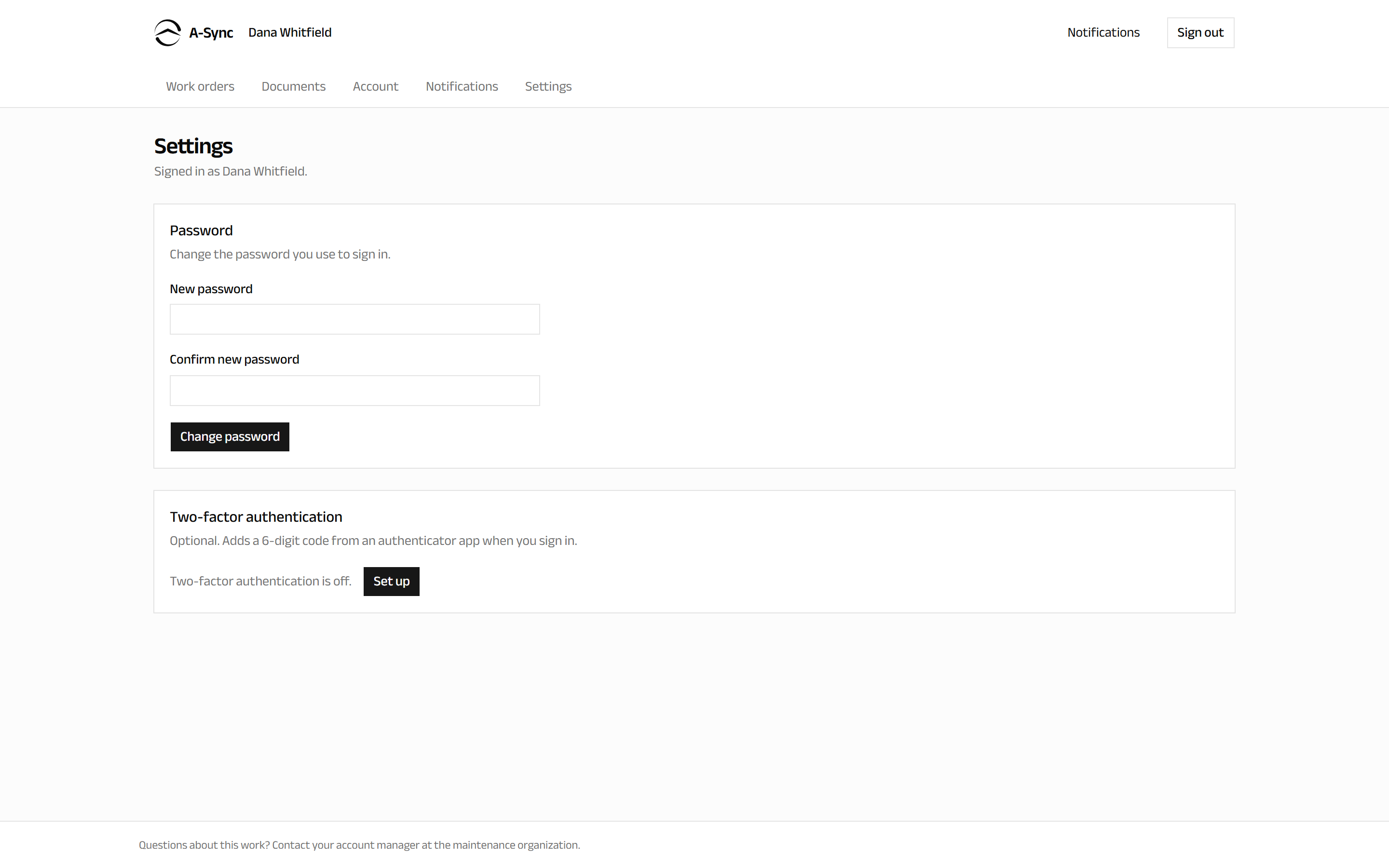The width and height of the screenshot is (1389, 868).
Task: Open Notifications link in the top header
Action: tap(1103, 33)
